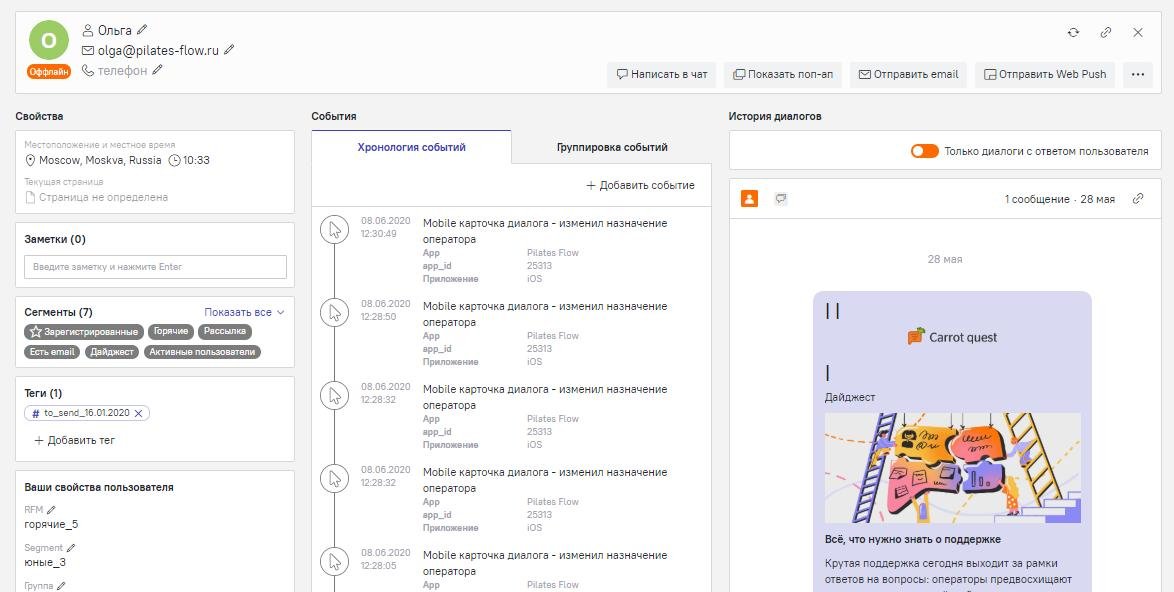The image size is (1174, 592).
Task: Focus the notes input field
Action: point(155,267)
